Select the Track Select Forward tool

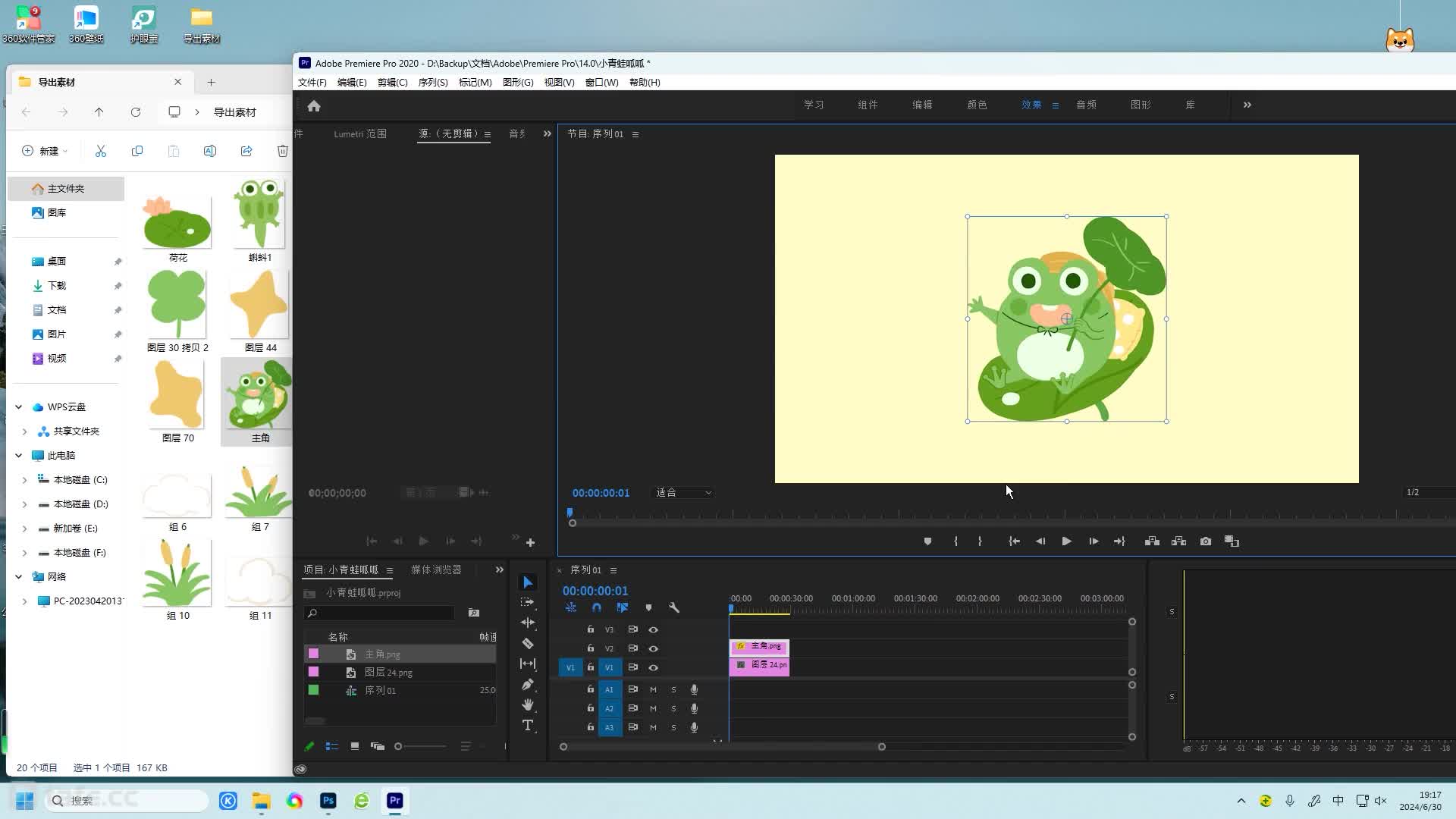pos(528,602)
